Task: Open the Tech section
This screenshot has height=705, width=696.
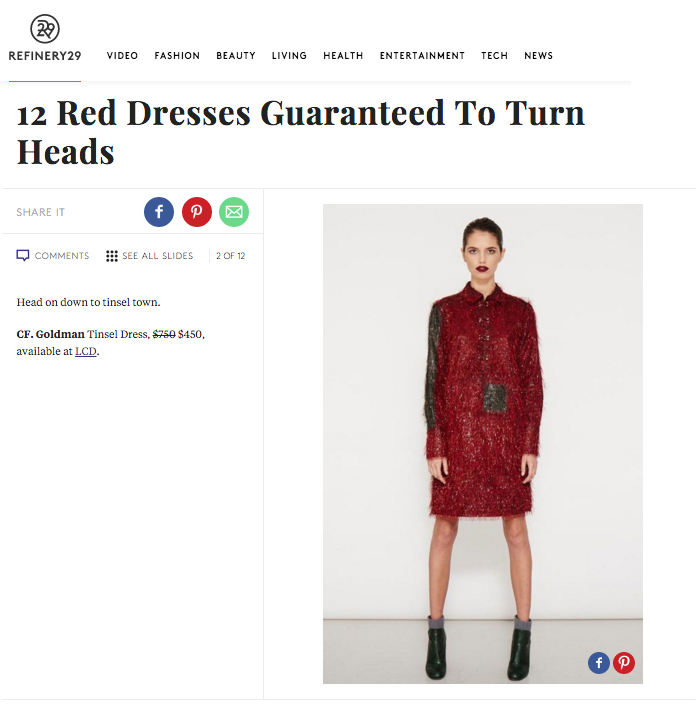Action: (495, 56)
